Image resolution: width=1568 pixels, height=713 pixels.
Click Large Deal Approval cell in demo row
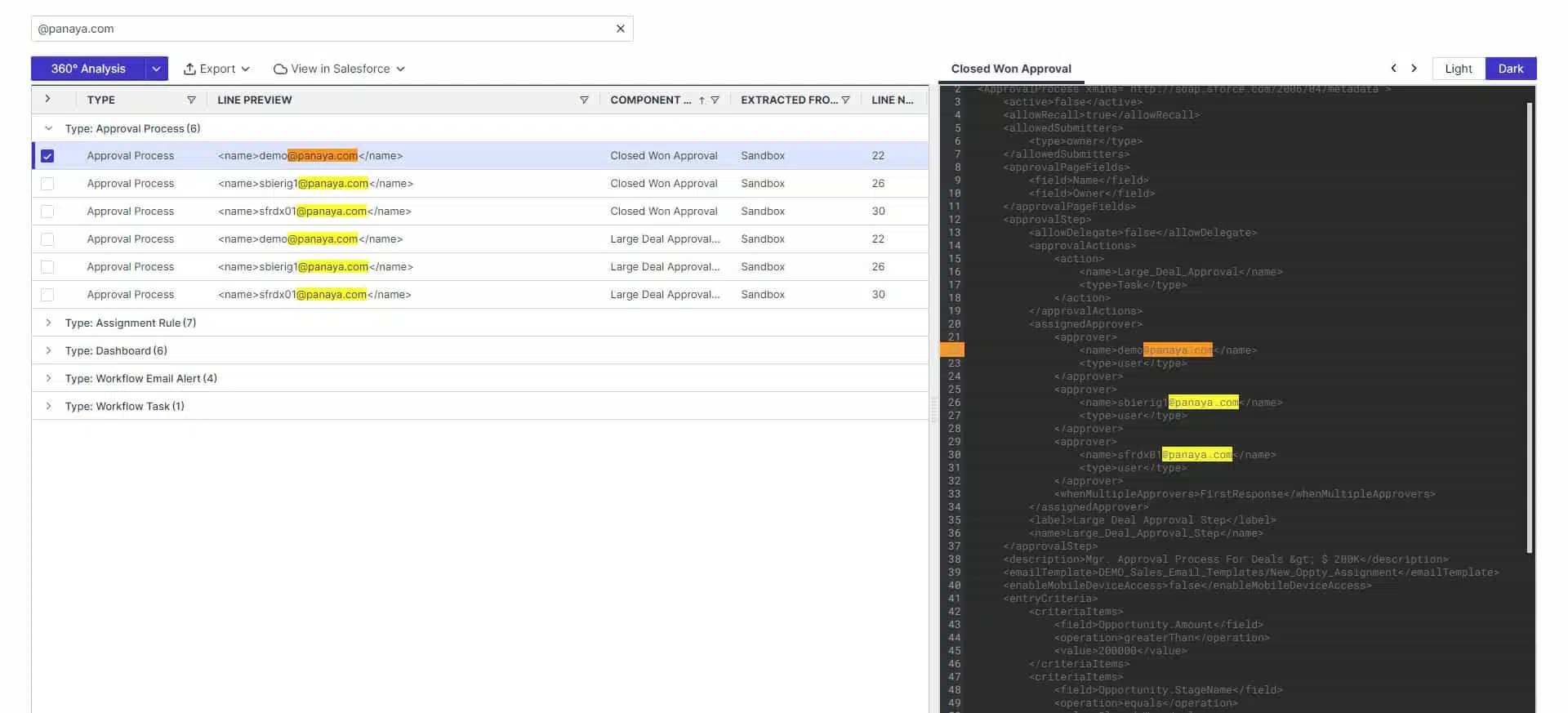[x=665, y=239]
